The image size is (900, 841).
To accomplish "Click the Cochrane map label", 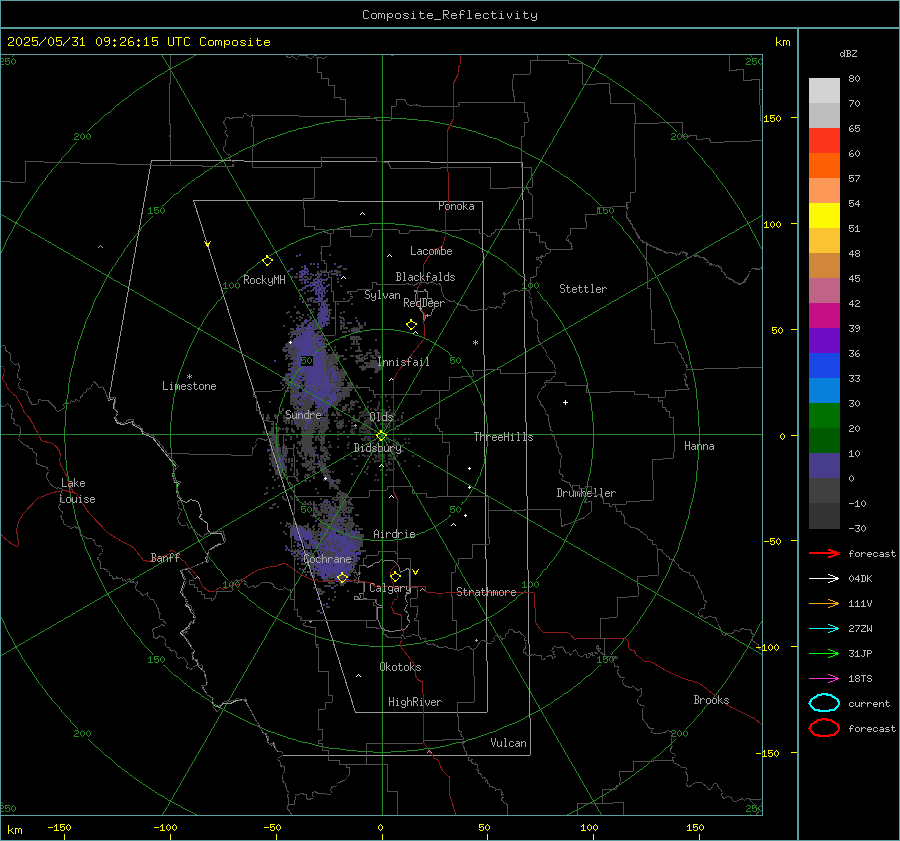I will pos(327,559).
